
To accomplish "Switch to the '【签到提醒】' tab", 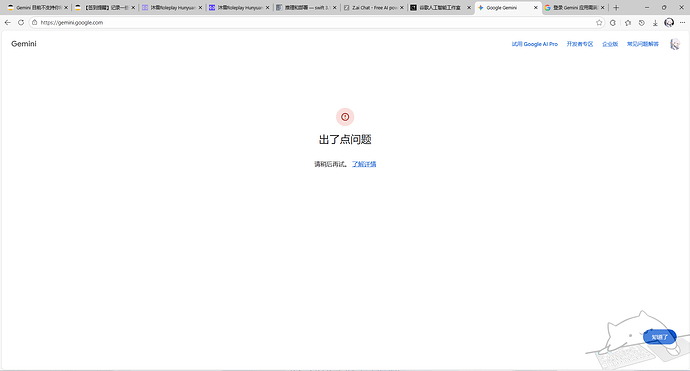I will [x=105, y=7].
